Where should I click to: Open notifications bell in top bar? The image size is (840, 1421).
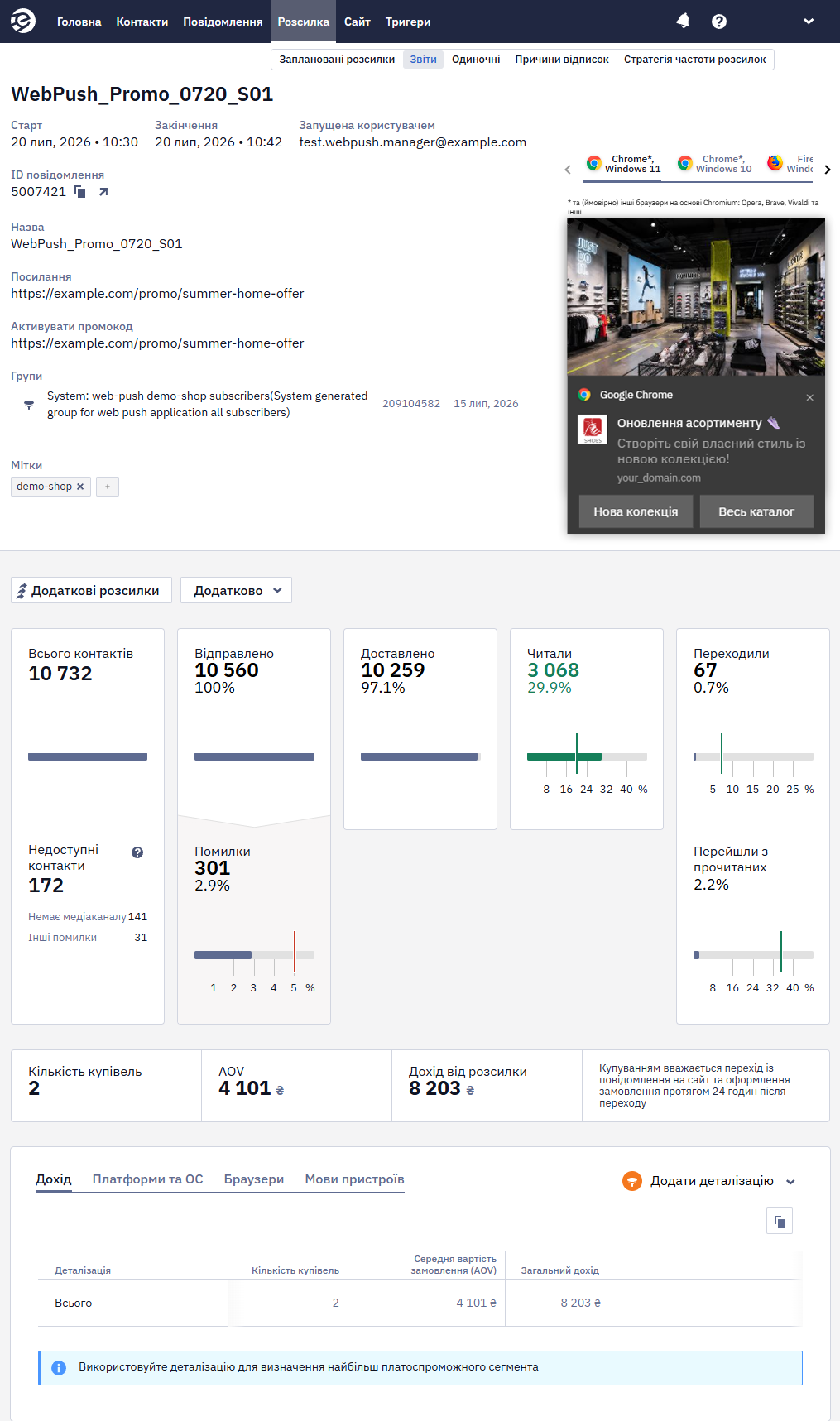click(683, 22)
